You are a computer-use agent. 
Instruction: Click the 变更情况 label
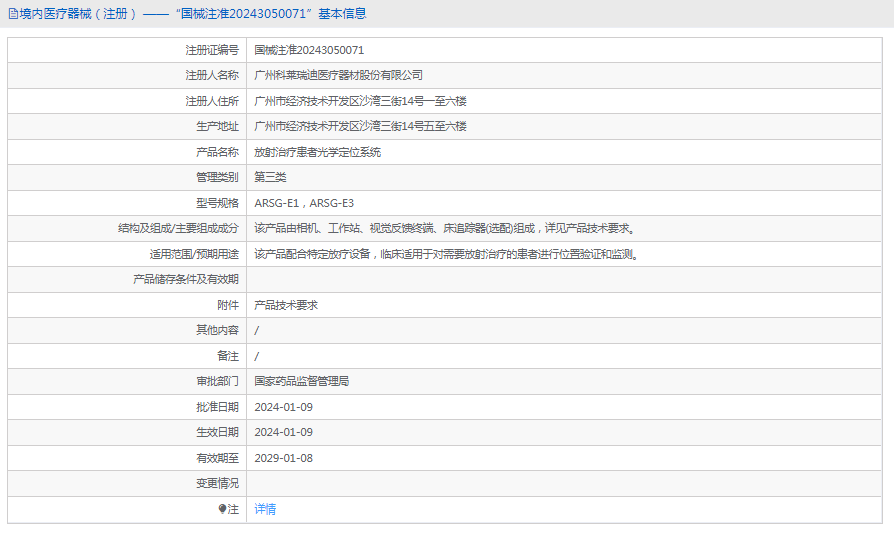click(217, 483)
